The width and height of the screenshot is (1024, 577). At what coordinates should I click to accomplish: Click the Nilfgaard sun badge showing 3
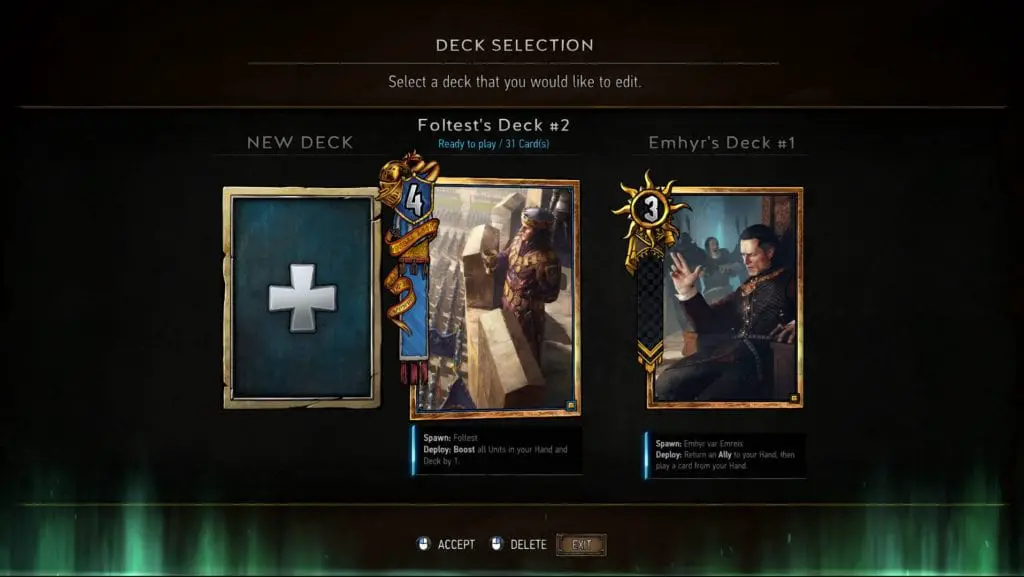coord(650,209)
